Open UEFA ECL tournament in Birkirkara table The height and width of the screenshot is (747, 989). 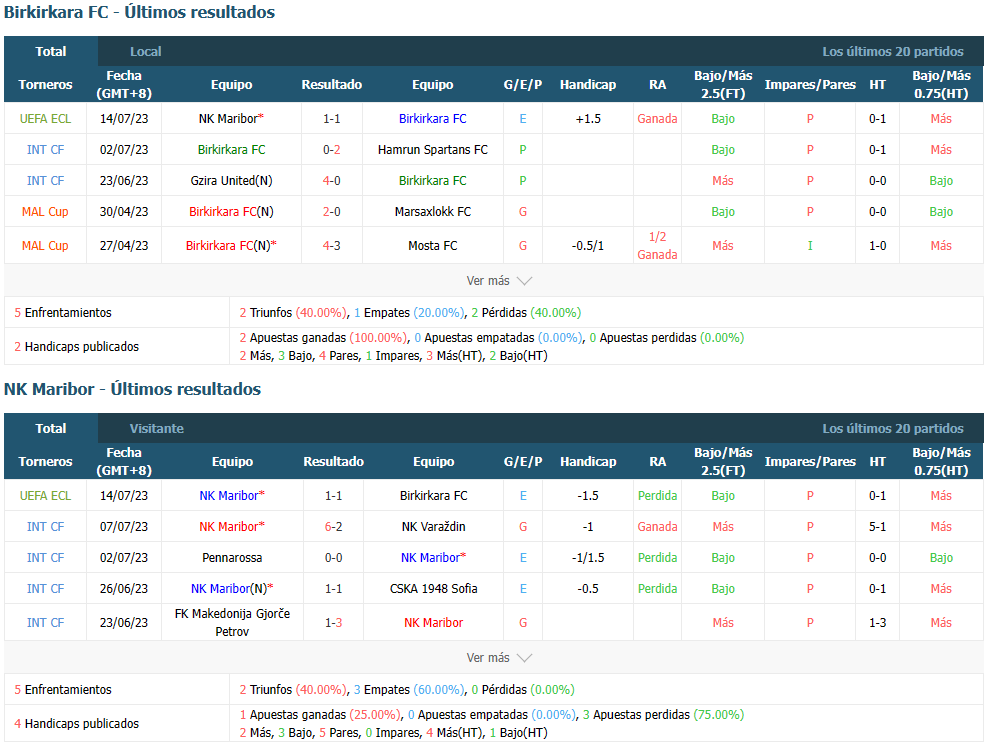point(45,119)
